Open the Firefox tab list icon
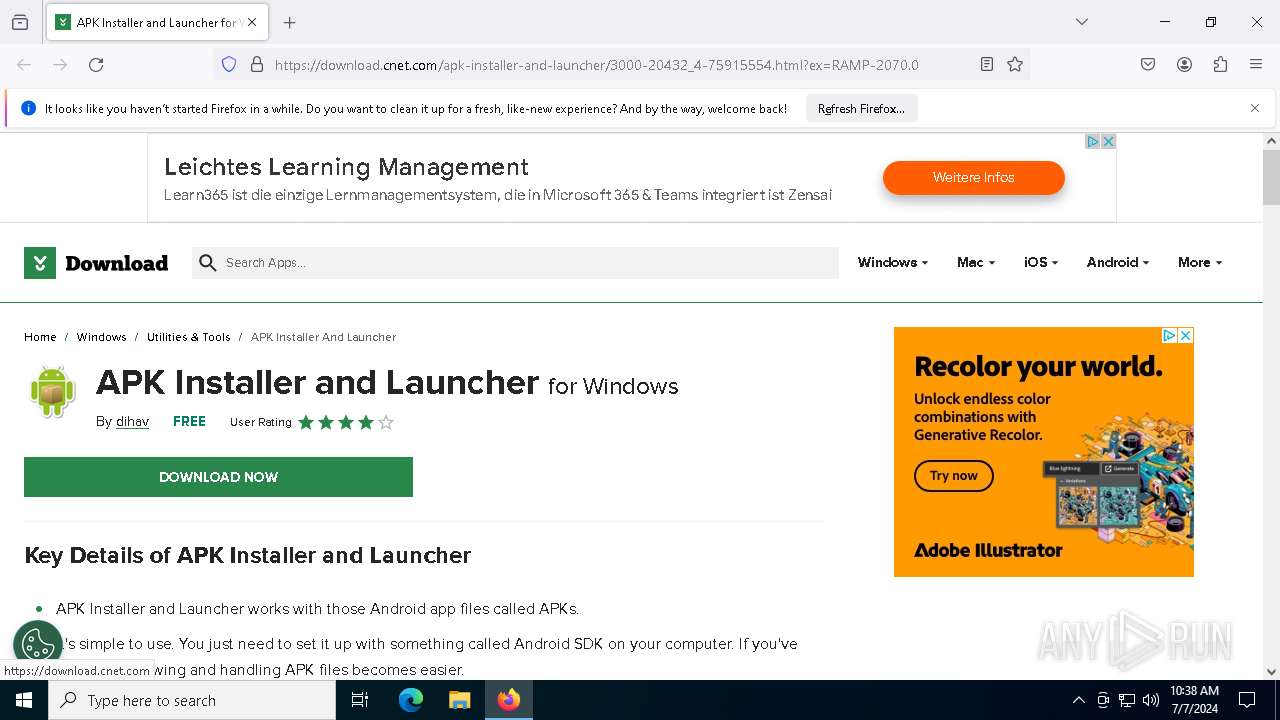1280x720 pixels. pyautogui.click(x=20, y=22)
